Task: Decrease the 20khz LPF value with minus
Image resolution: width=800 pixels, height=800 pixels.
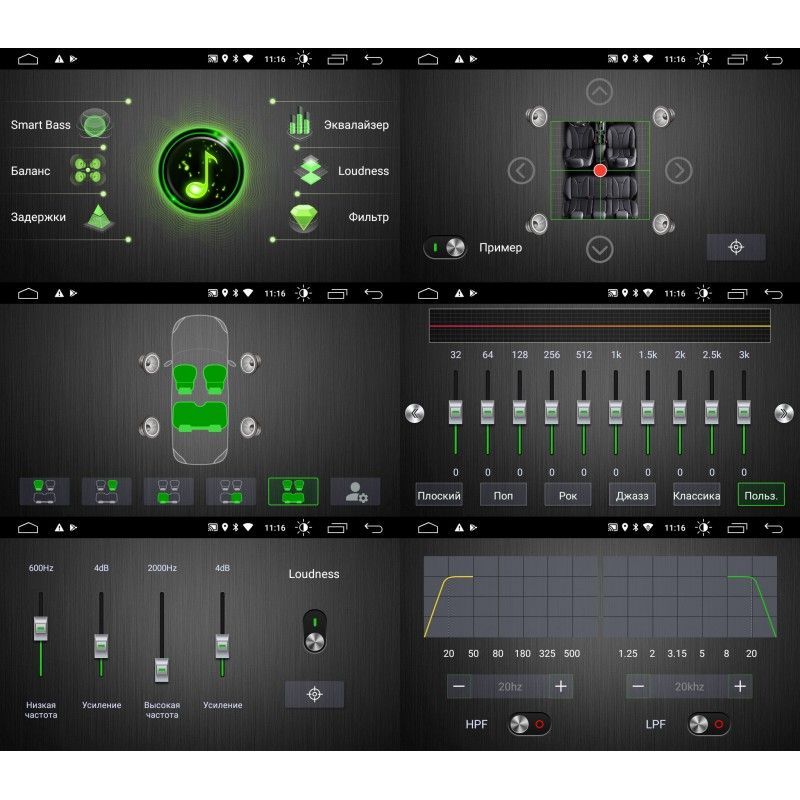Action: (638, 686)
